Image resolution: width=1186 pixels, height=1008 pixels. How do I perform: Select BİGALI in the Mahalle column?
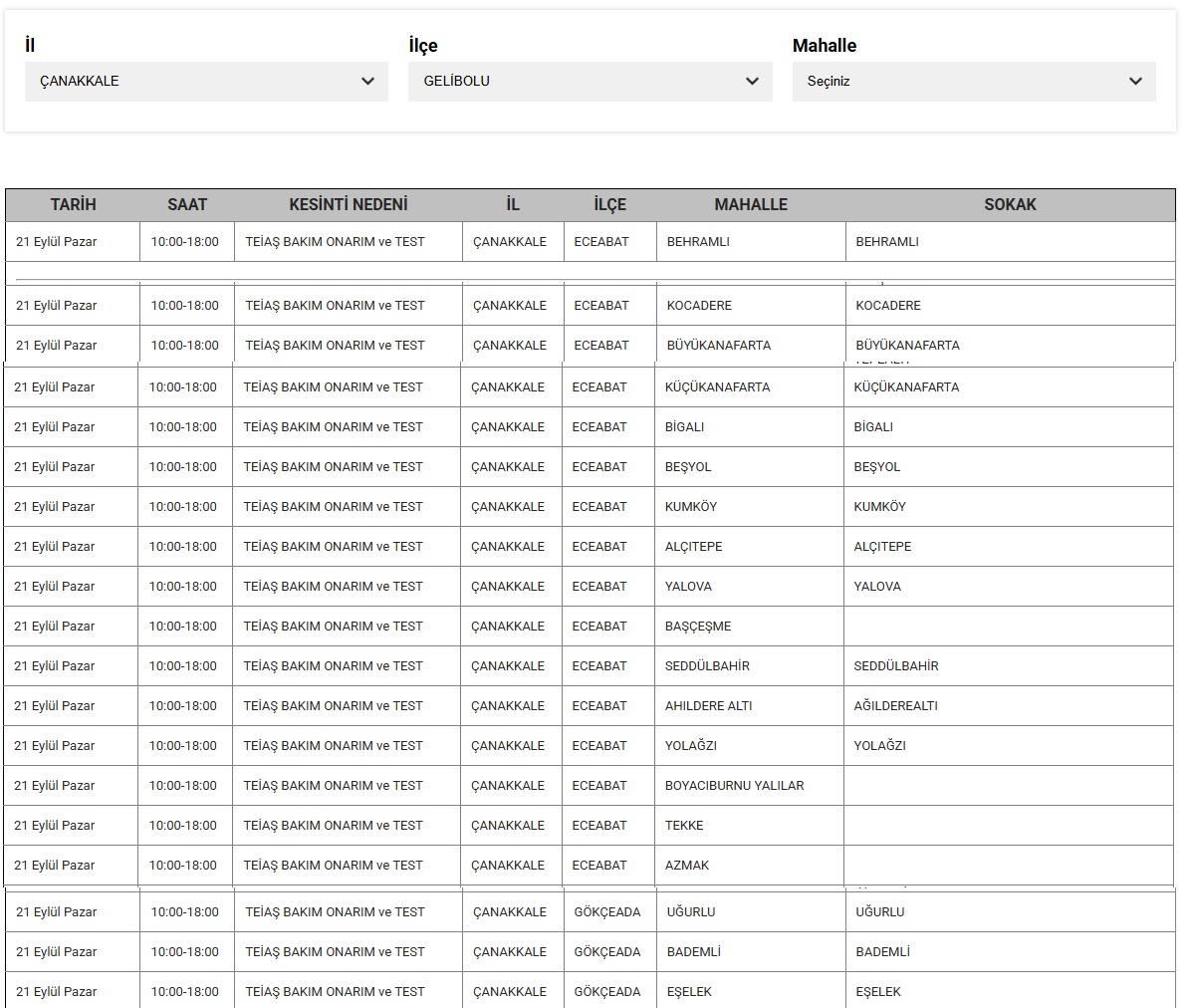pos(684,427)
